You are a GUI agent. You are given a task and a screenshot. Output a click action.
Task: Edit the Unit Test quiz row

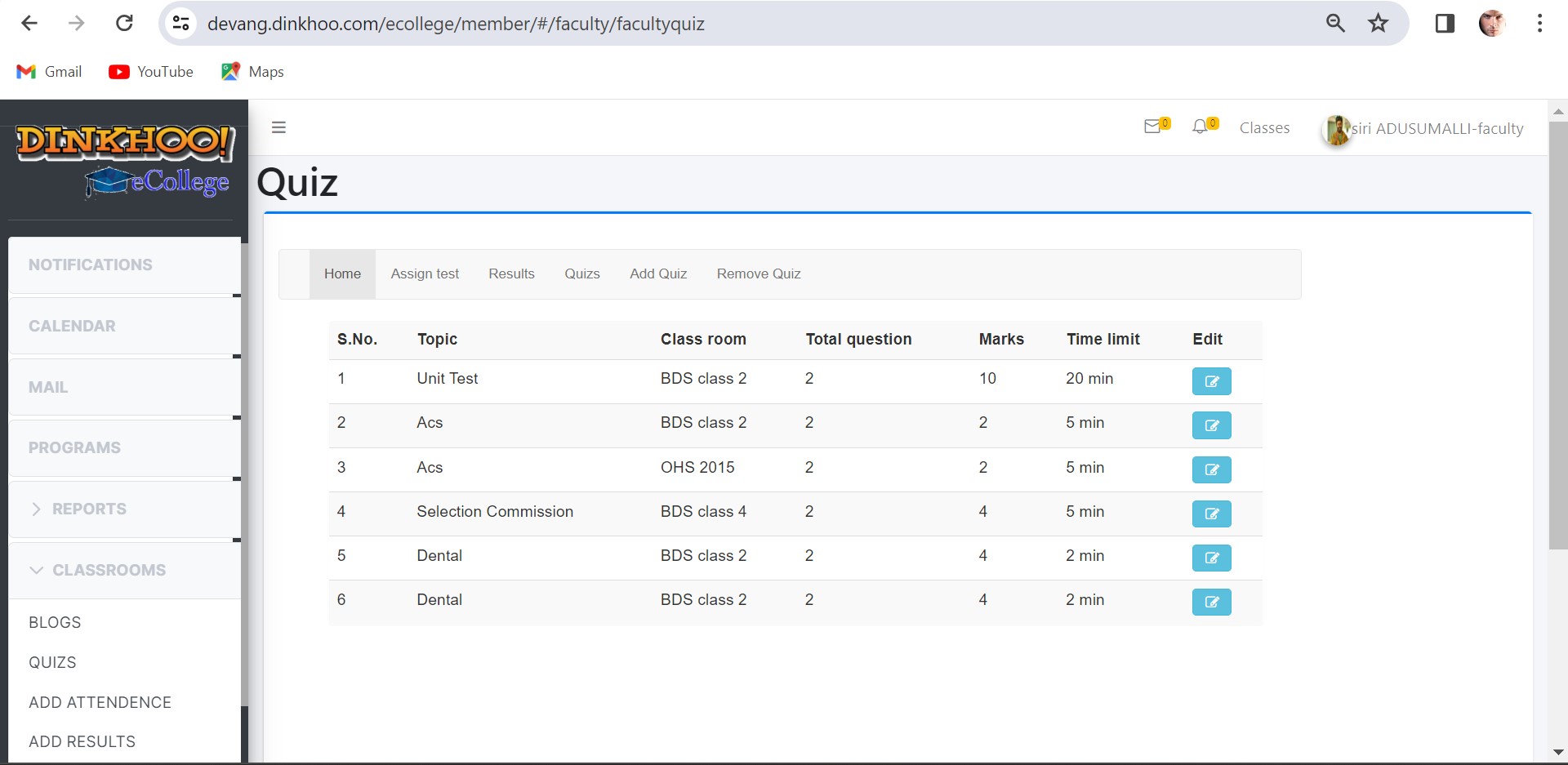[1211, 381]
